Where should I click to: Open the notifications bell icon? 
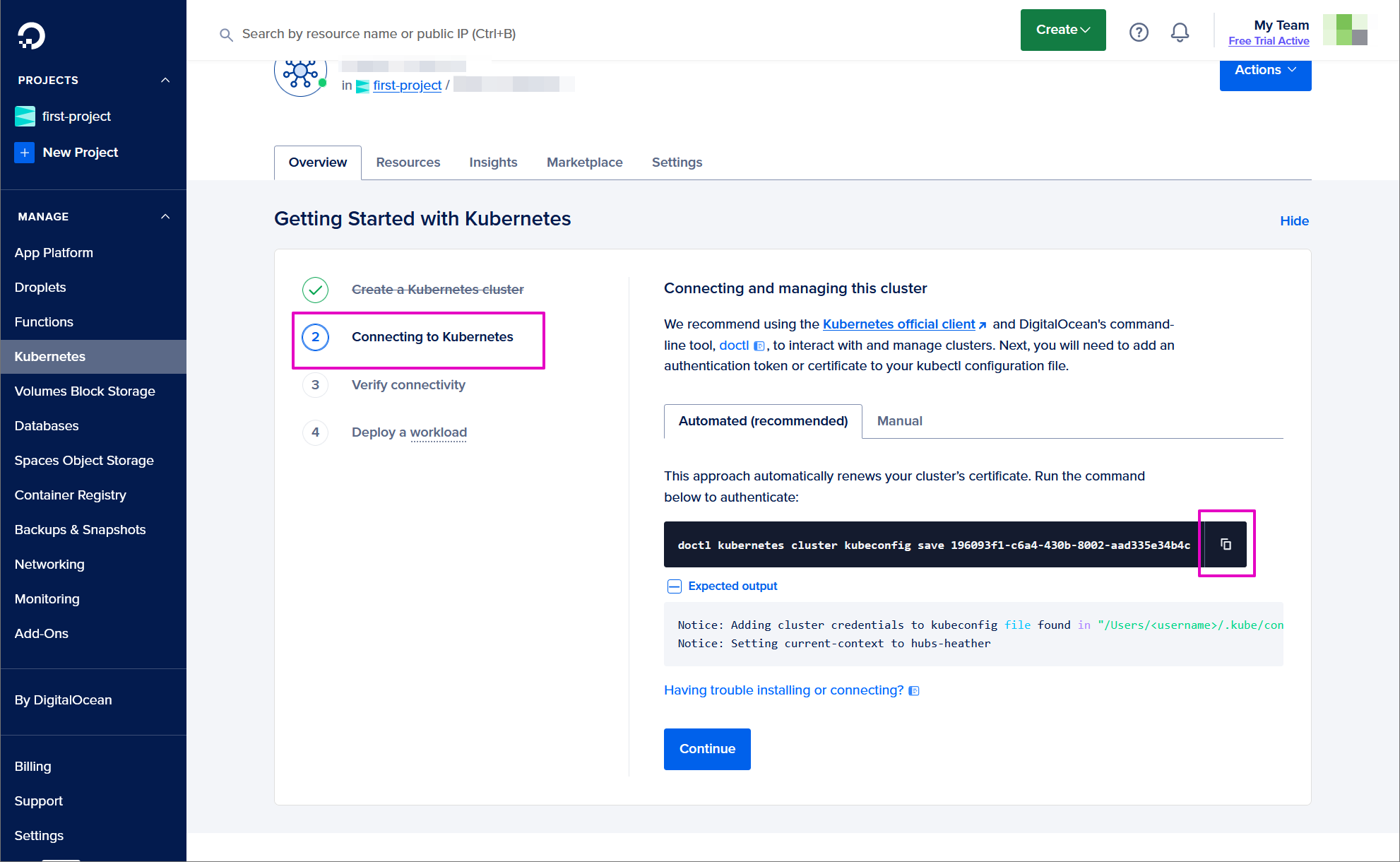click(x=1180, y=32)
